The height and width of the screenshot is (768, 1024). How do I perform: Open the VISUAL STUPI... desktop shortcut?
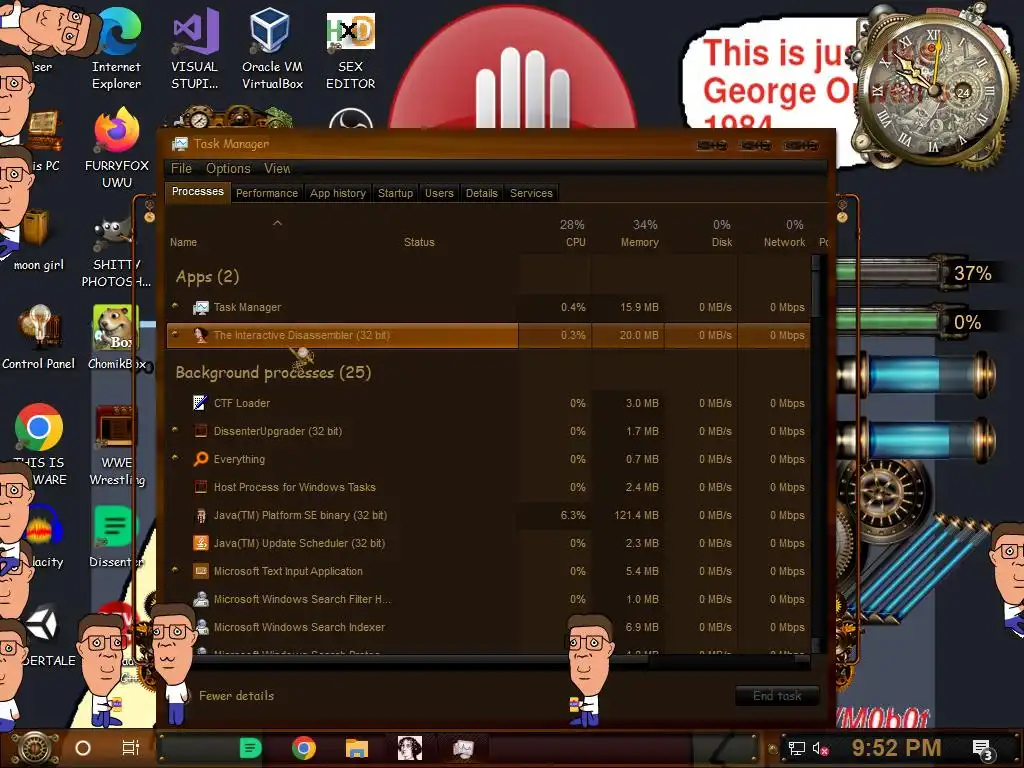195,49
